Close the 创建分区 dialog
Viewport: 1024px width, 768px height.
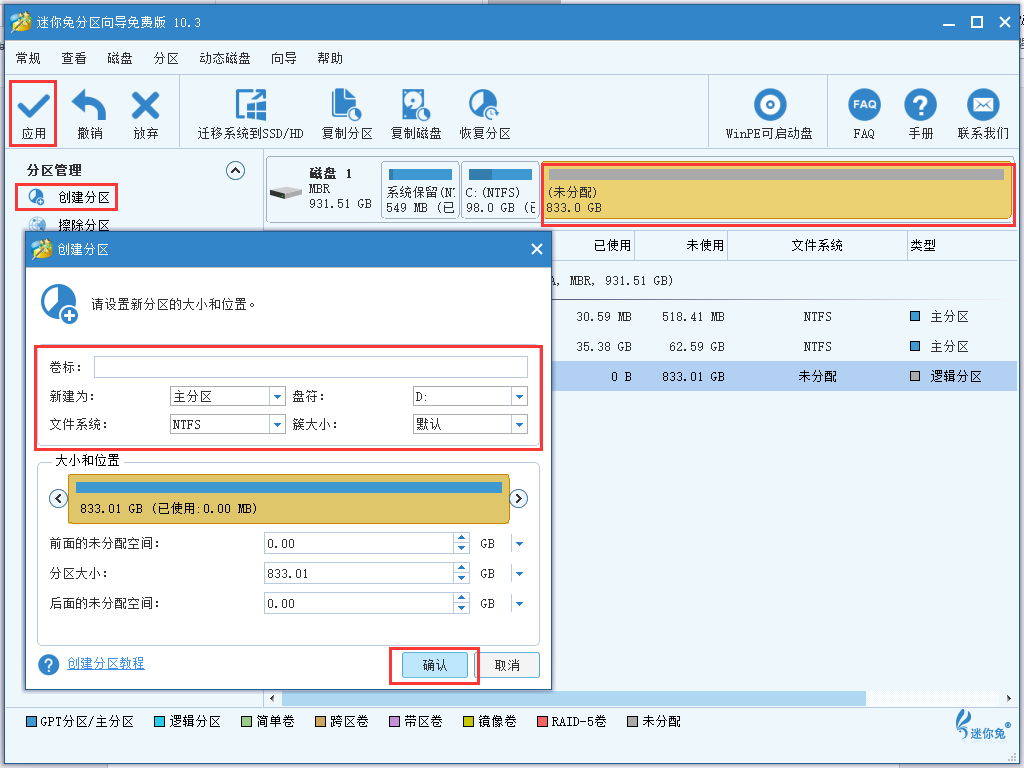(537, 249)
